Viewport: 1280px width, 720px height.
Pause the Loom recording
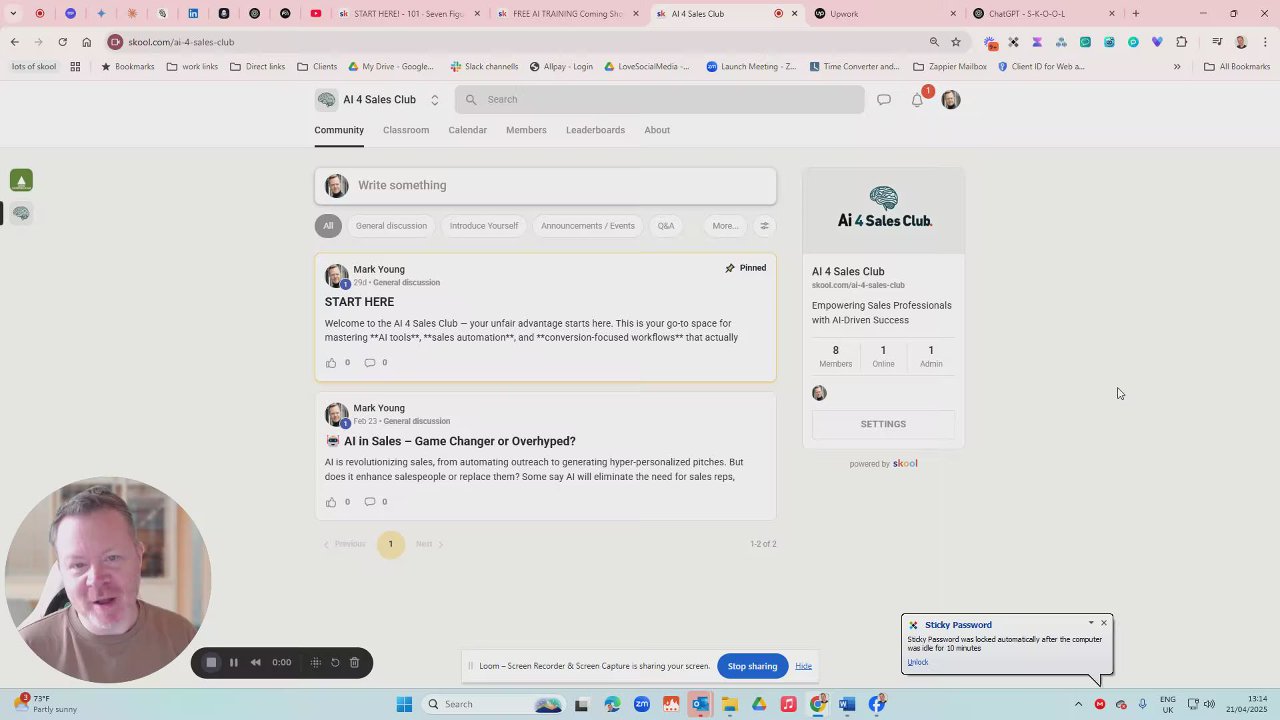coord(234,662)
